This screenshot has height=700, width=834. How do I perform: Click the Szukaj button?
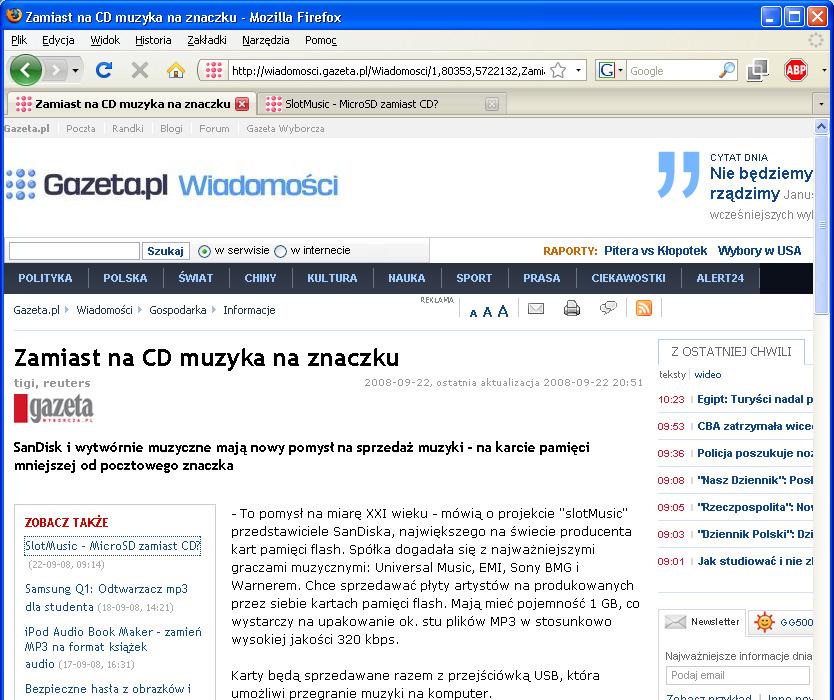coord(165,251)
